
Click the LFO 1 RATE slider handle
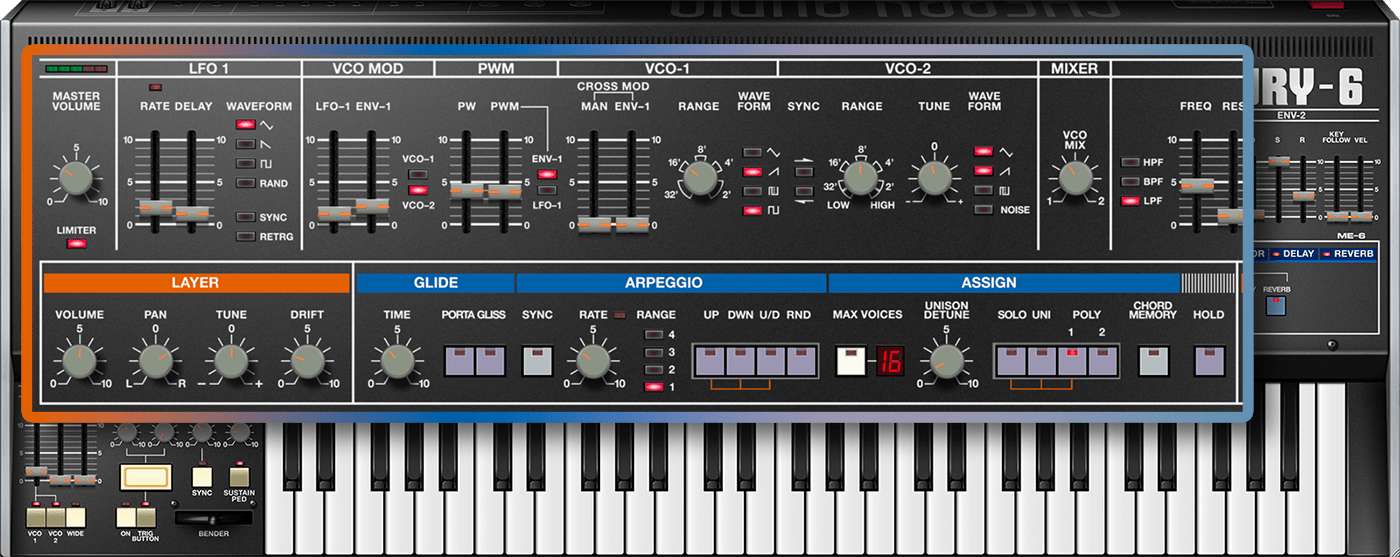click(x=154, y=208)
